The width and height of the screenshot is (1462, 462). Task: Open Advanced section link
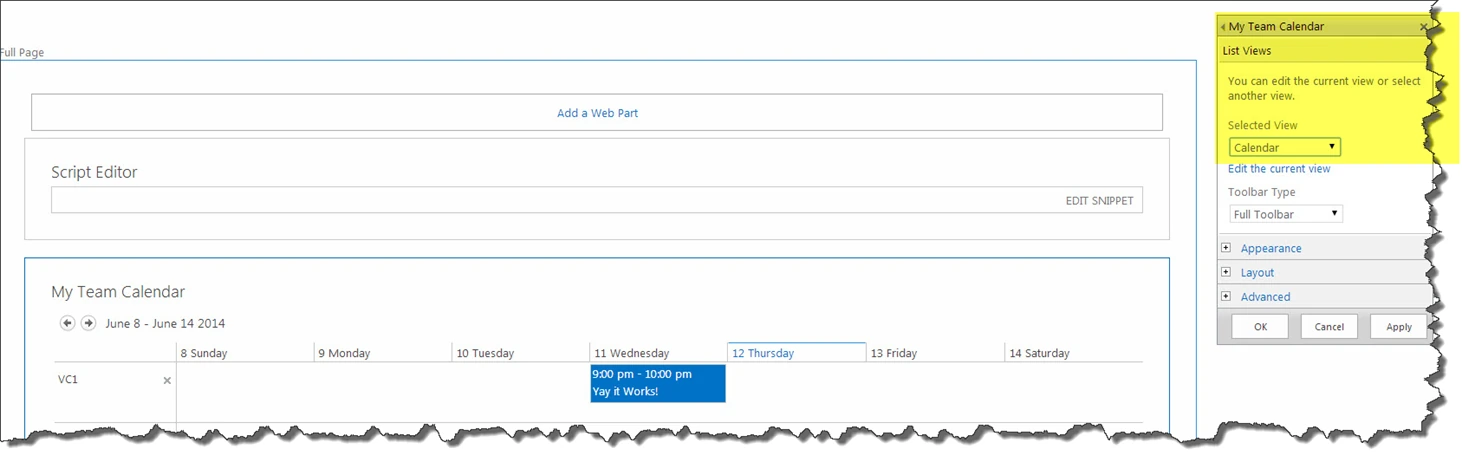pyautogui.click(x=1265, y=297)
